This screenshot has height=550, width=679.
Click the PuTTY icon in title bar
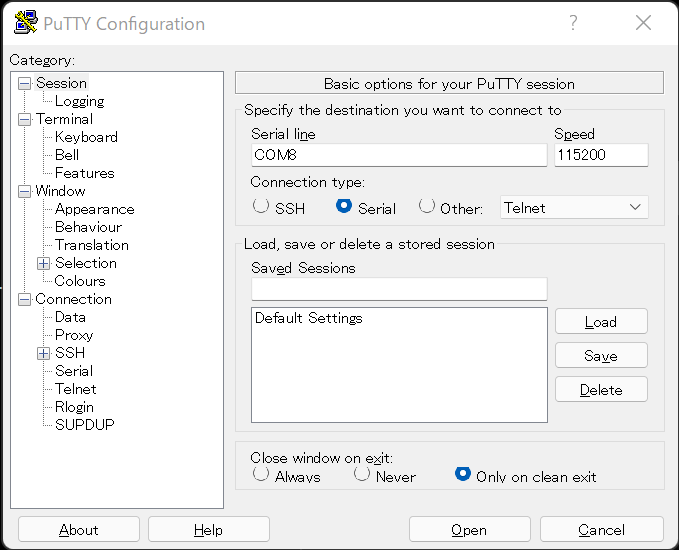click(x=26, y=23)
